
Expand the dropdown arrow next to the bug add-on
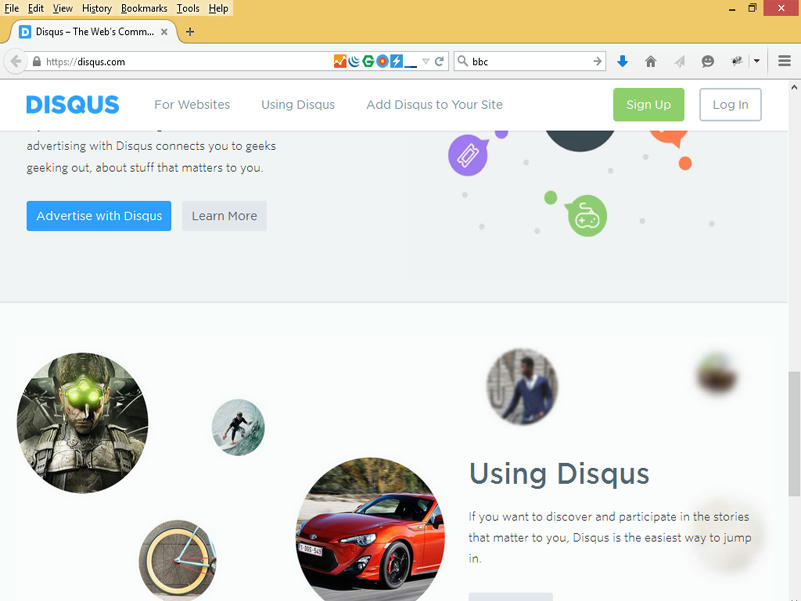(x=757, y=61)
